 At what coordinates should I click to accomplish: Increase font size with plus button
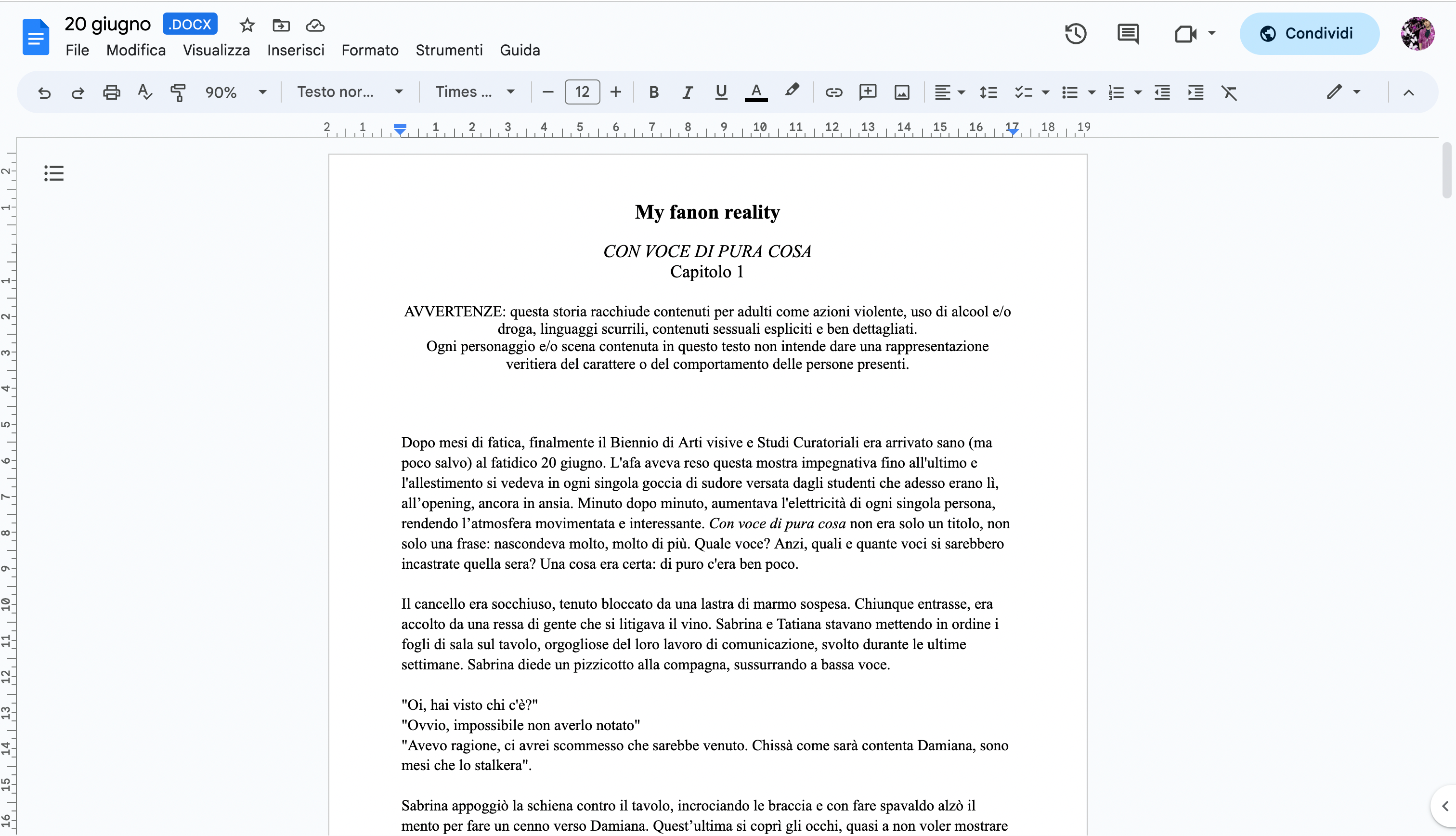tap(616, 92)
